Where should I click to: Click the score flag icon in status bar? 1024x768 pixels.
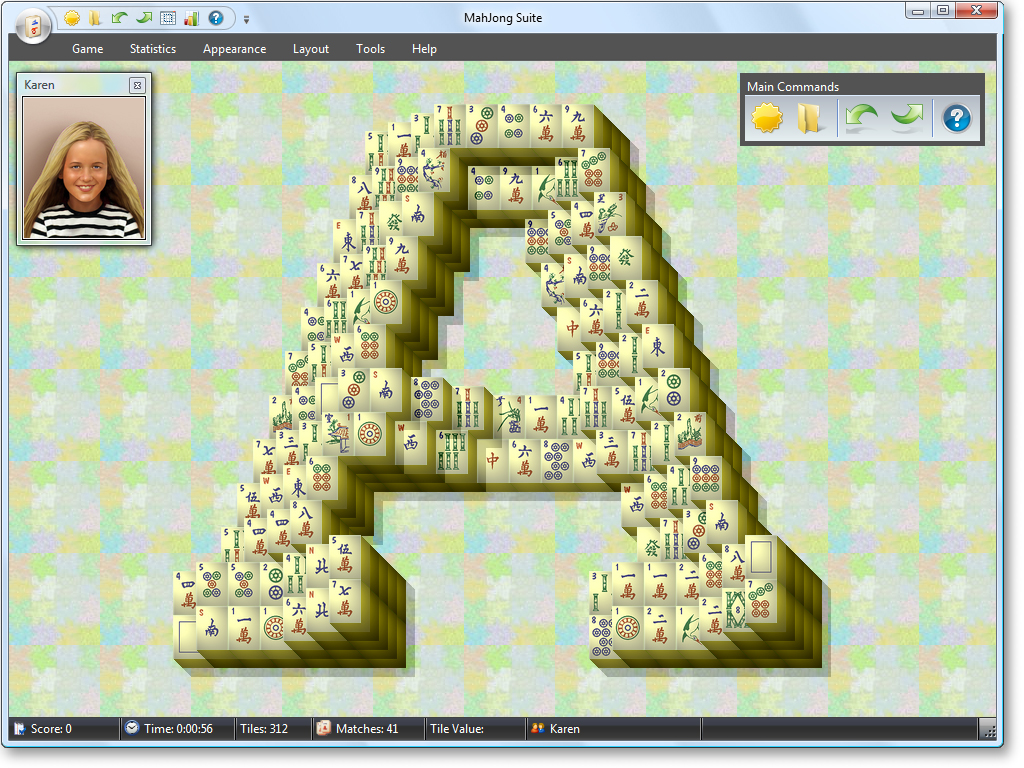pyautogui.click(x=20, y=729)
